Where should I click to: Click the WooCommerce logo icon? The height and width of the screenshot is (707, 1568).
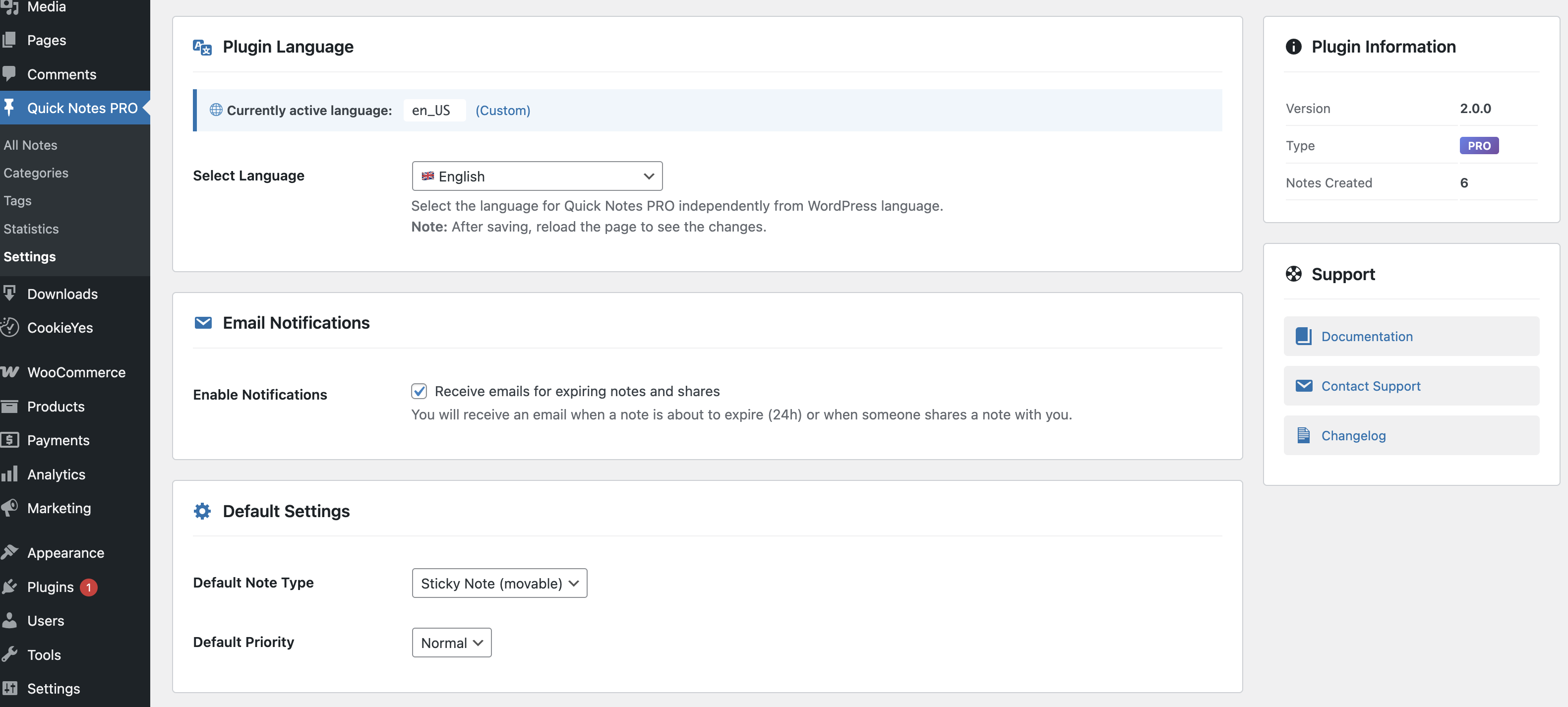pos(9,372)
